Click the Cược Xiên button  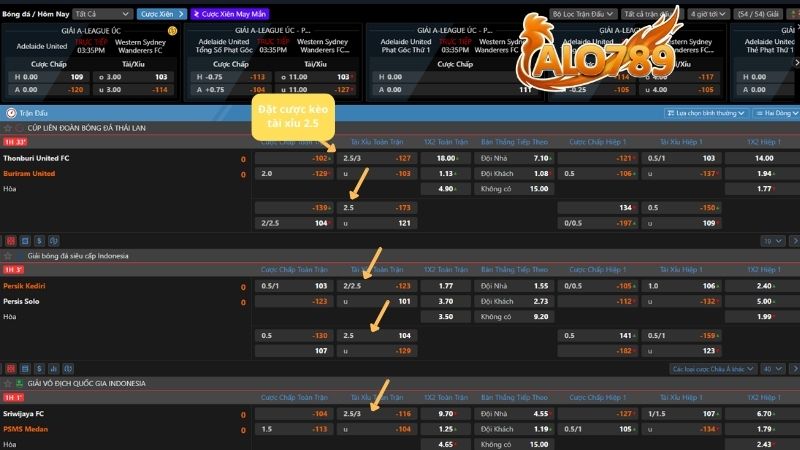tap(162, 14)
